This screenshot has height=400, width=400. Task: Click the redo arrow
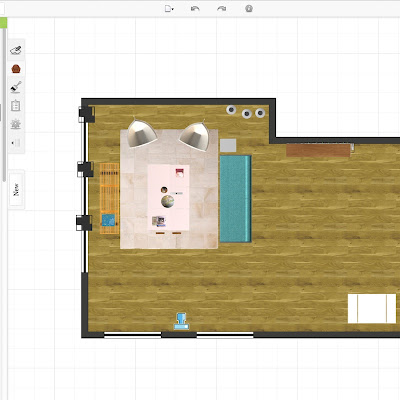(222, 9)
